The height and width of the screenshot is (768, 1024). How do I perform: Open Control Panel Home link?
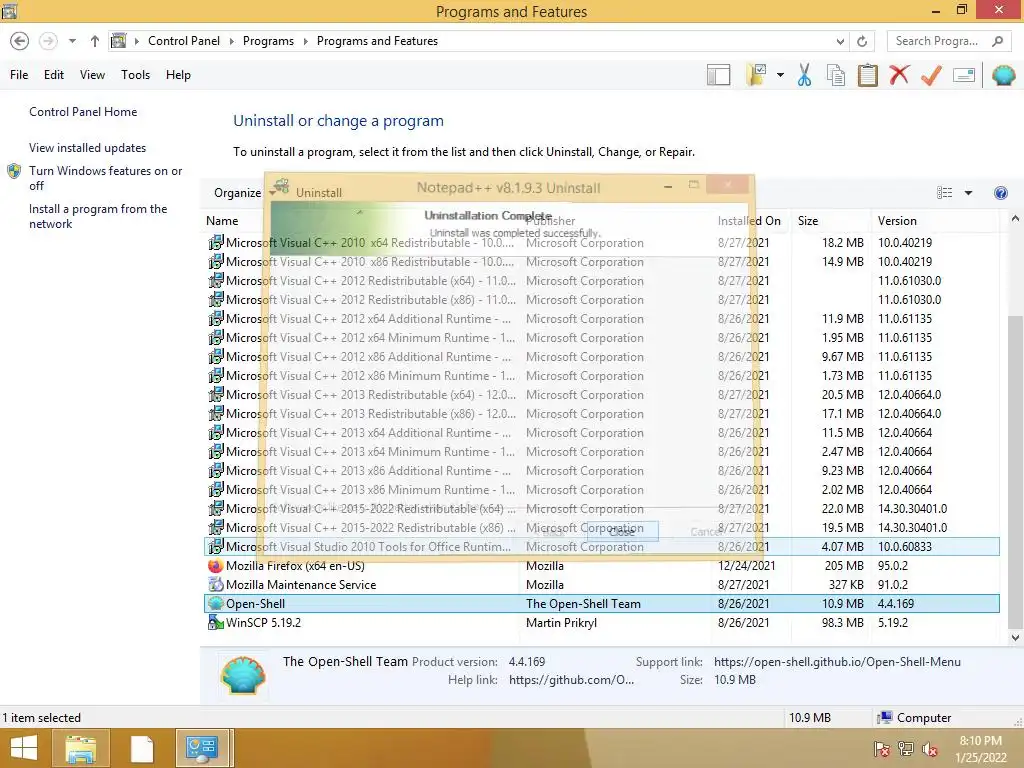83,112
